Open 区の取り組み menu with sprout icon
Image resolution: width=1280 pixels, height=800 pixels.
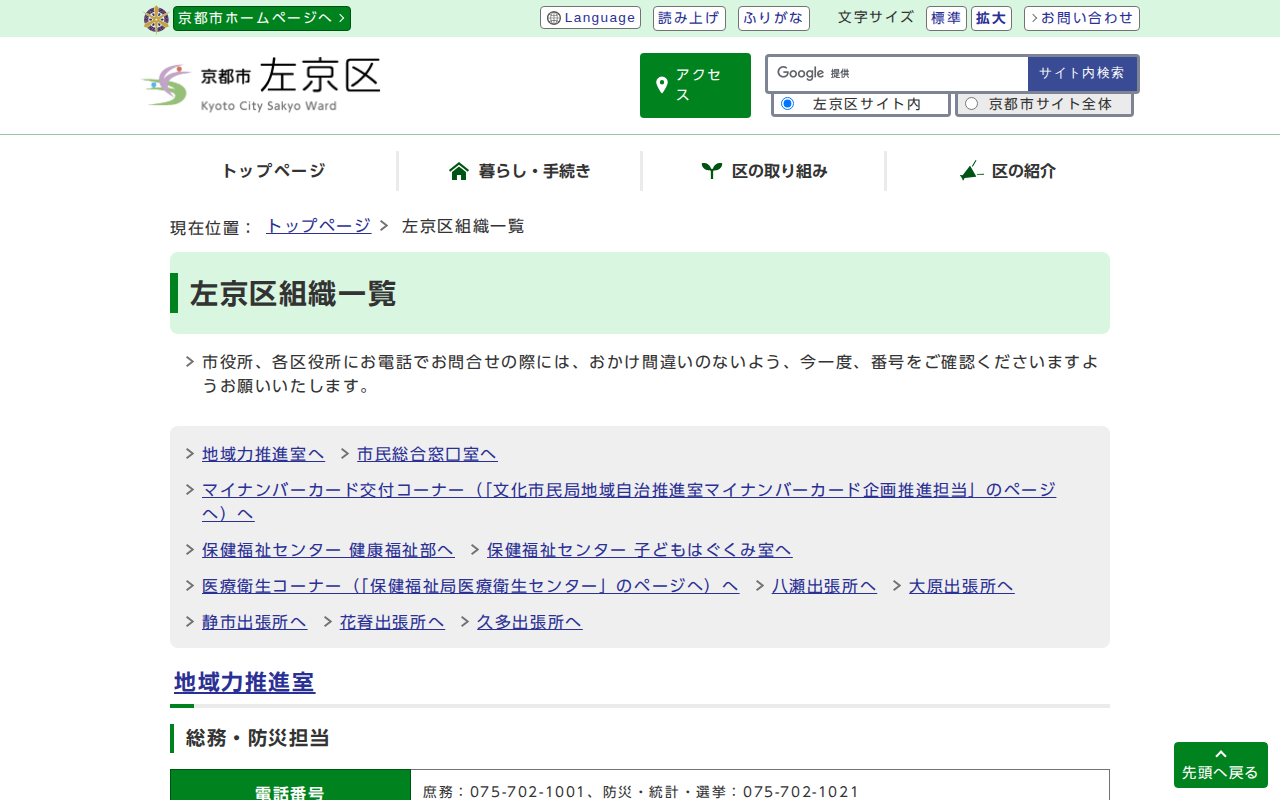pyautogui.click(x=764, y=171)
